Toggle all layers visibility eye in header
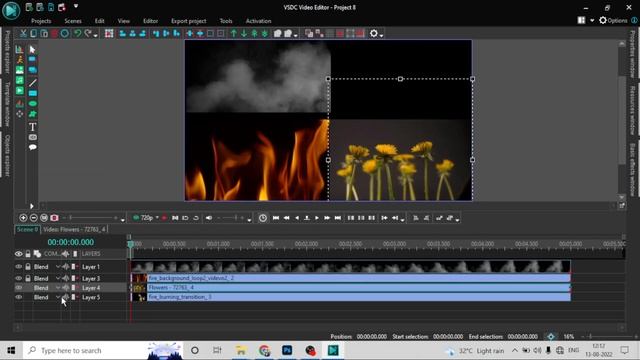 pyautogui.click(x=18, y=254)
